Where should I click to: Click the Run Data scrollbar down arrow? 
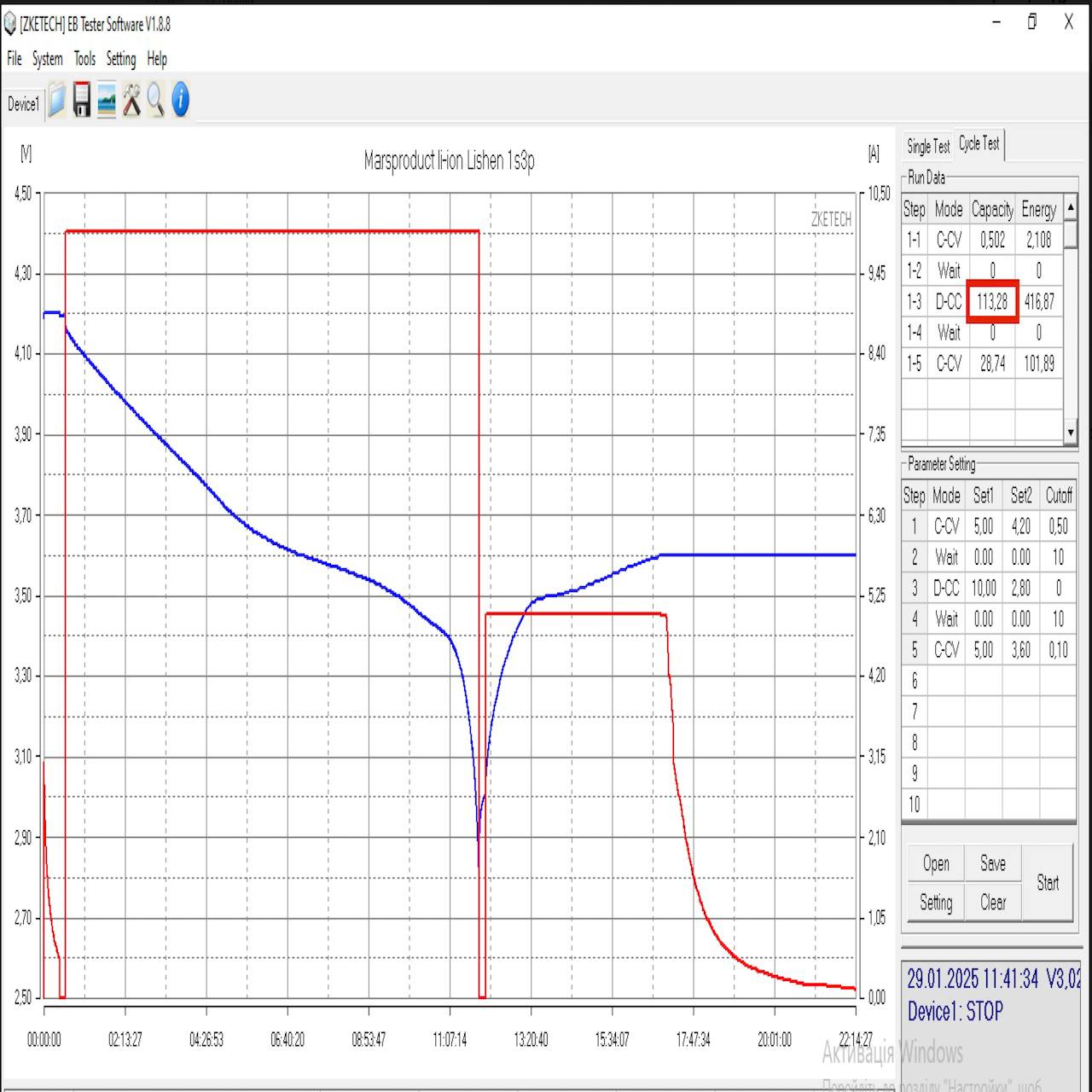tap(1071, 433)
